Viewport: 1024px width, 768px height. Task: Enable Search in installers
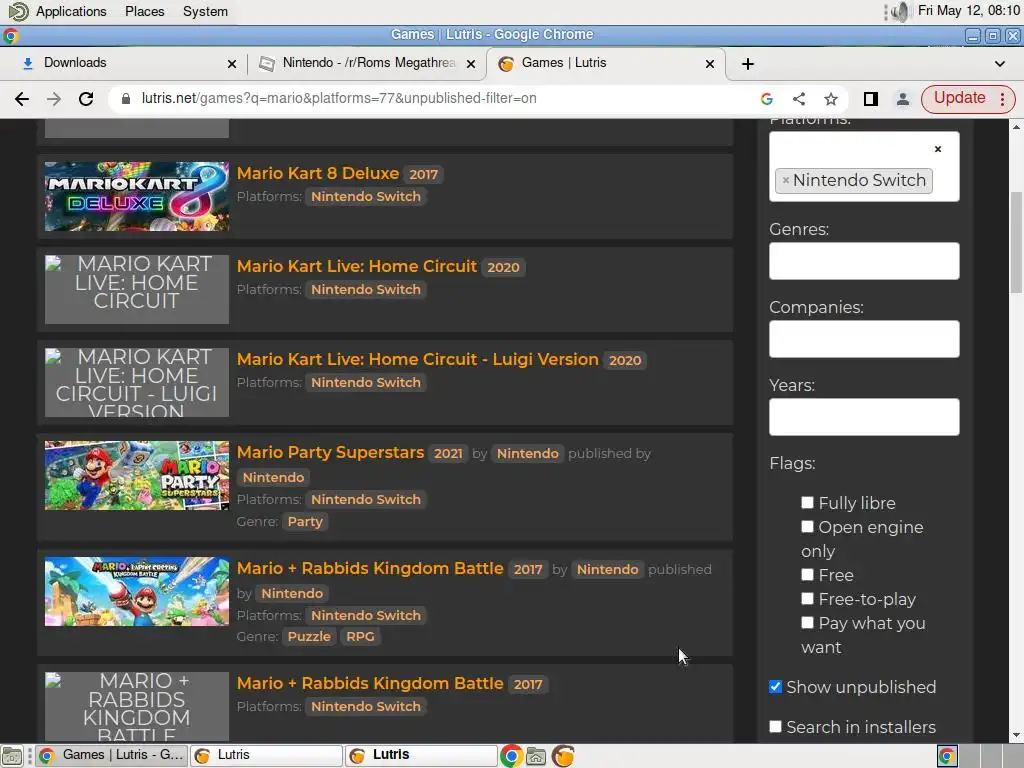point(775,726)
